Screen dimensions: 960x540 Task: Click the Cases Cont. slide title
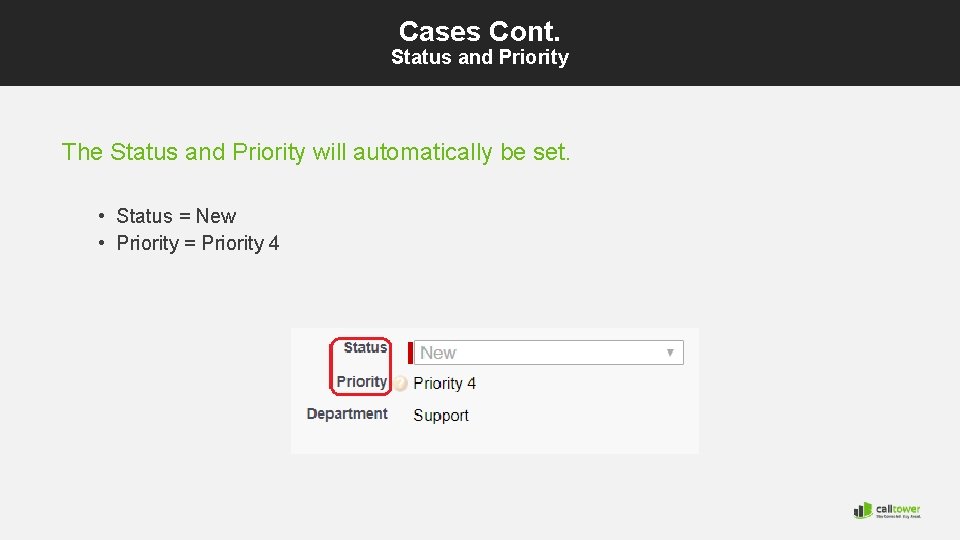tap(479, 31)
